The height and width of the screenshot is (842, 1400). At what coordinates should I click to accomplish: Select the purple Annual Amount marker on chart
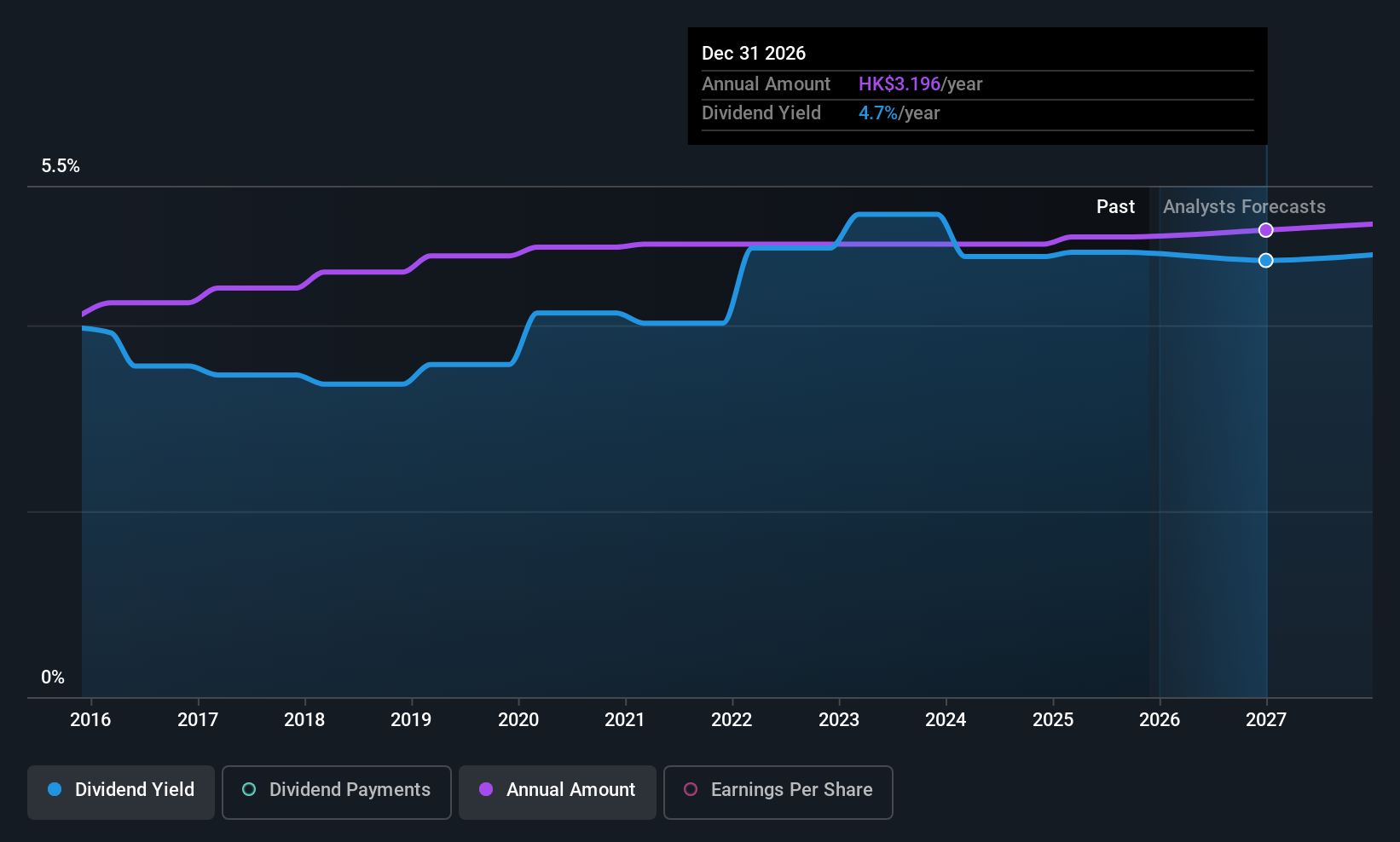point(1265,229)
